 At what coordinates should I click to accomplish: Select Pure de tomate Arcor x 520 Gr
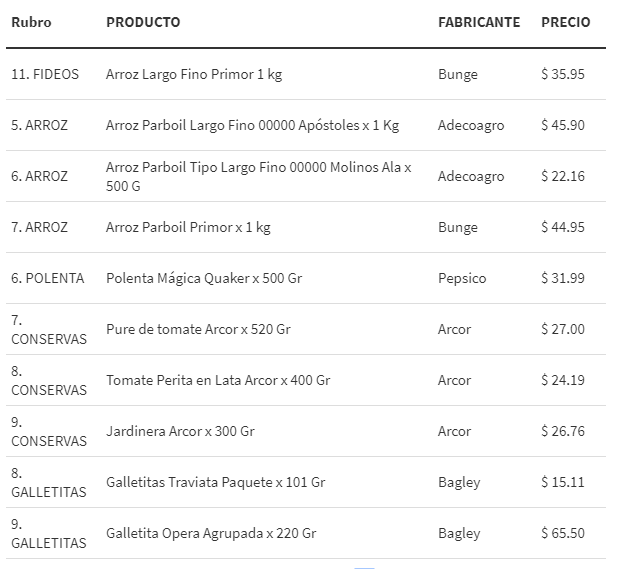[198, 329]
